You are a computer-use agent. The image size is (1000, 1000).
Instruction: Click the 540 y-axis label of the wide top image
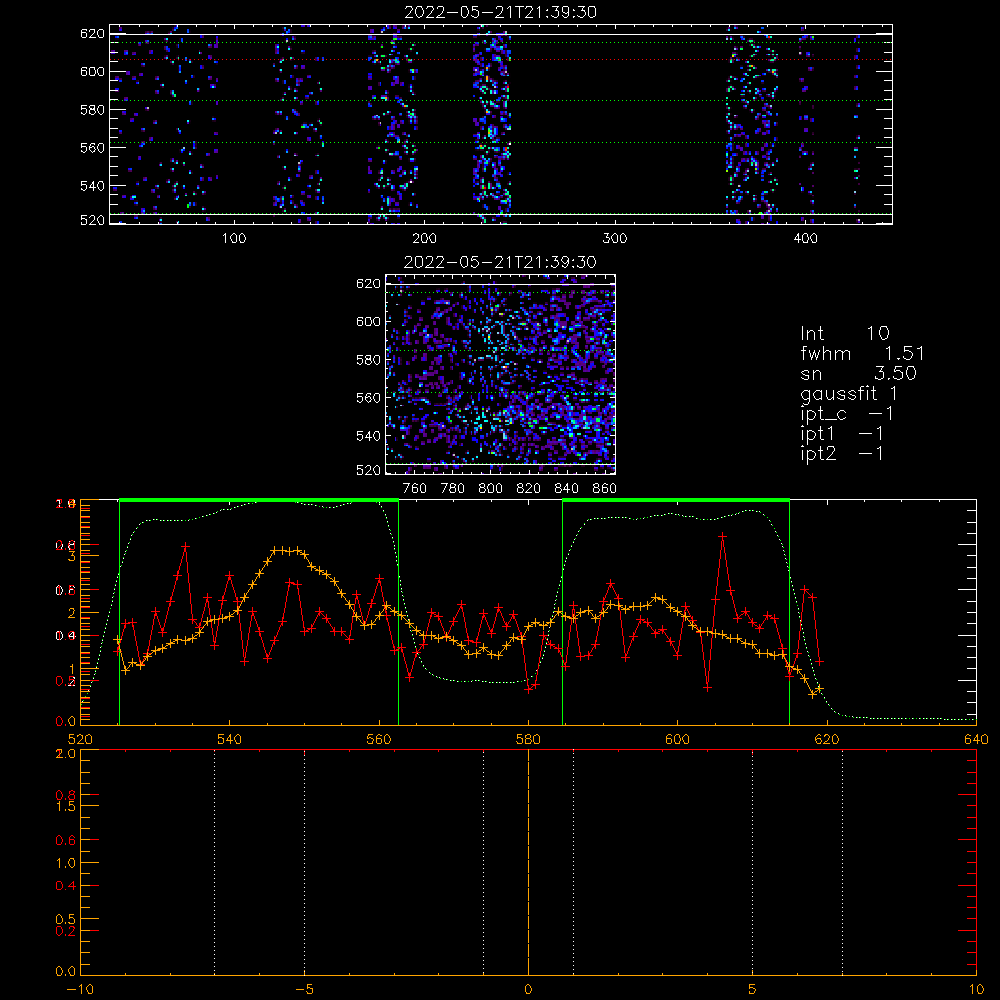(x=92, y=186)
